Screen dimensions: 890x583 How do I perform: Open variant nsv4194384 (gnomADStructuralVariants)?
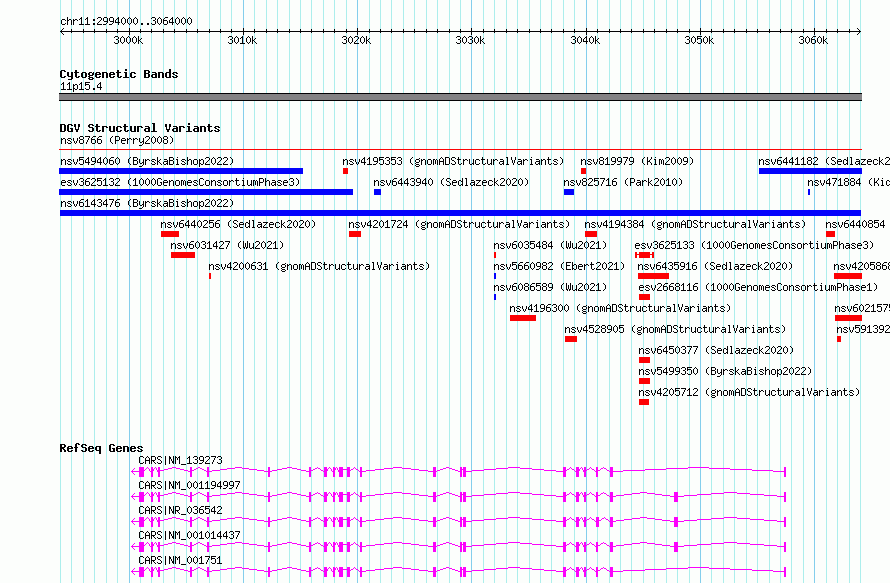coord(695,224)
